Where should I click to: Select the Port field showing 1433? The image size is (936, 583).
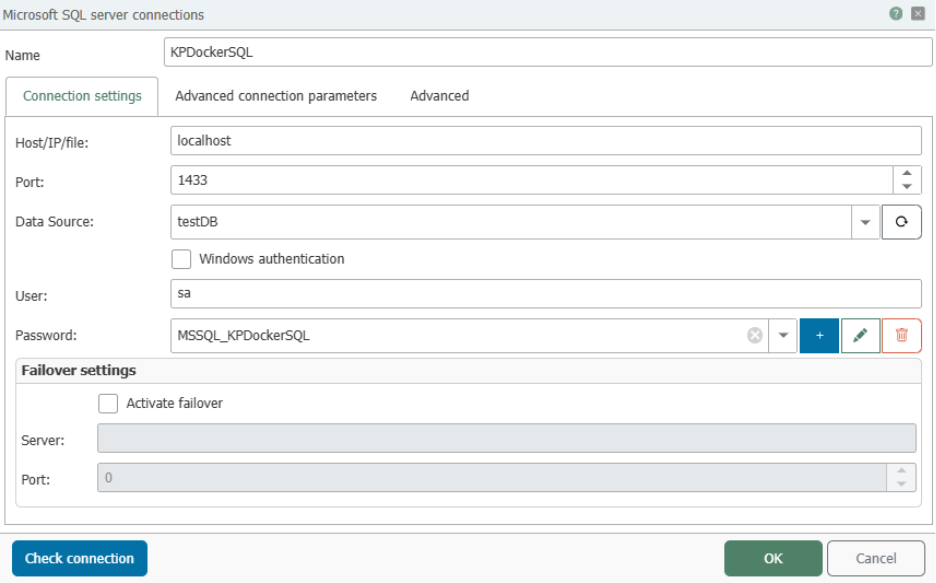click(x=532, y=180)
